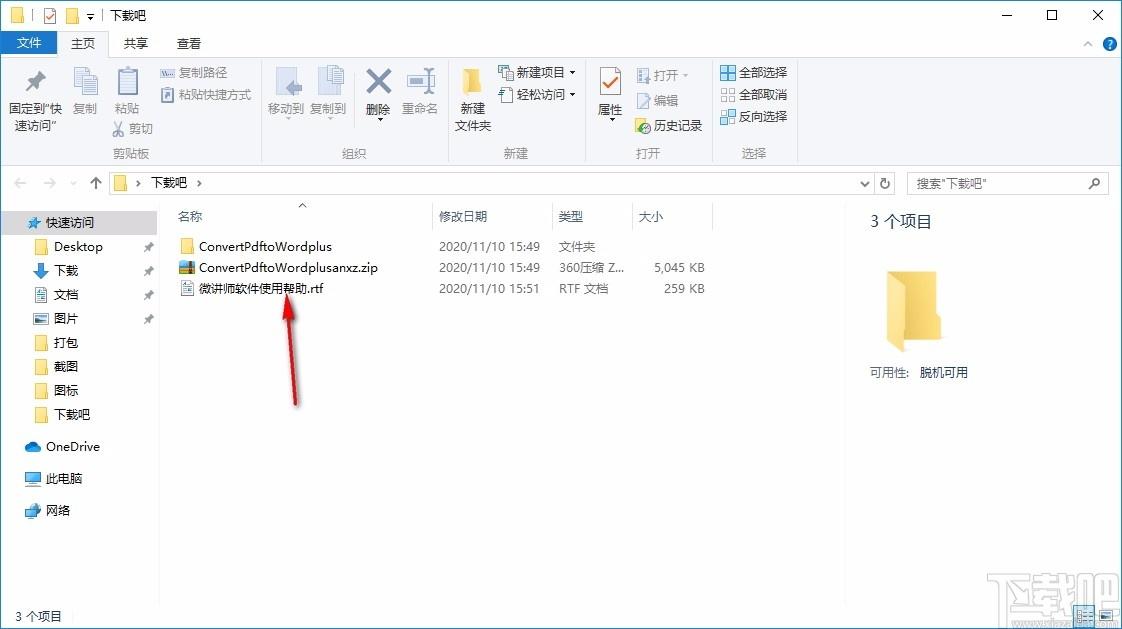The image size is (1122, 629).
Task: Customize the Quick Access Toolbar dropdown
Action: pos(90,16)
